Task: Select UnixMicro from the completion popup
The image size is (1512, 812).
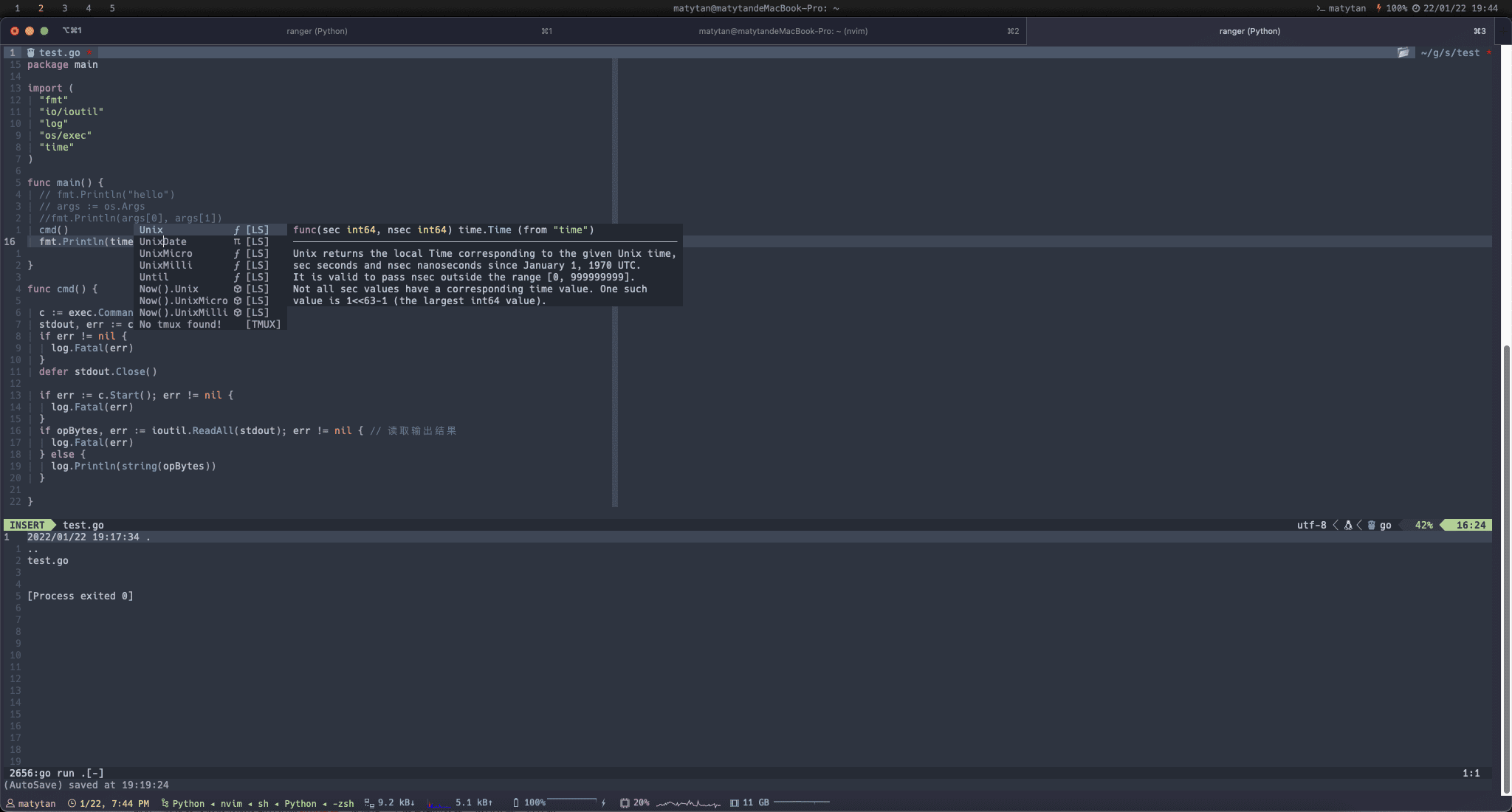Action: (166, 253)
